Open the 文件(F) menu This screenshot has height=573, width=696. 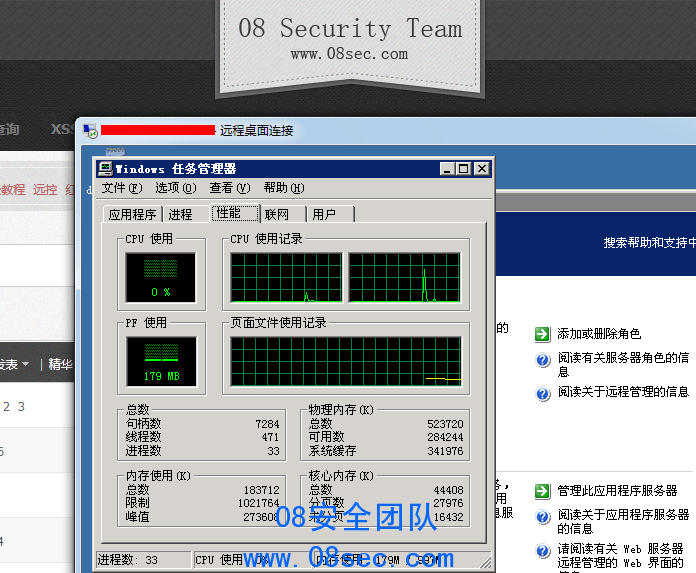[x=122, y=188]
